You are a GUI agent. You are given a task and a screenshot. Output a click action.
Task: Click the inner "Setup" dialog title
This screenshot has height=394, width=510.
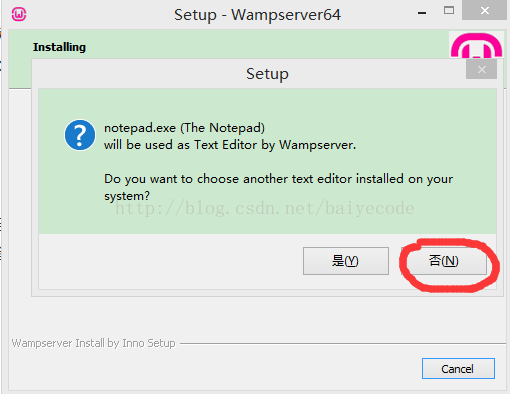267,74
